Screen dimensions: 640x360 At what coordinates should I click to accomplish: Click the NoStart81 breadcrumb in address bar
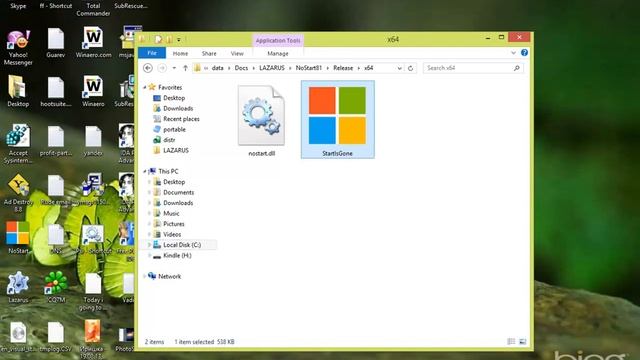tap(309, 68)
